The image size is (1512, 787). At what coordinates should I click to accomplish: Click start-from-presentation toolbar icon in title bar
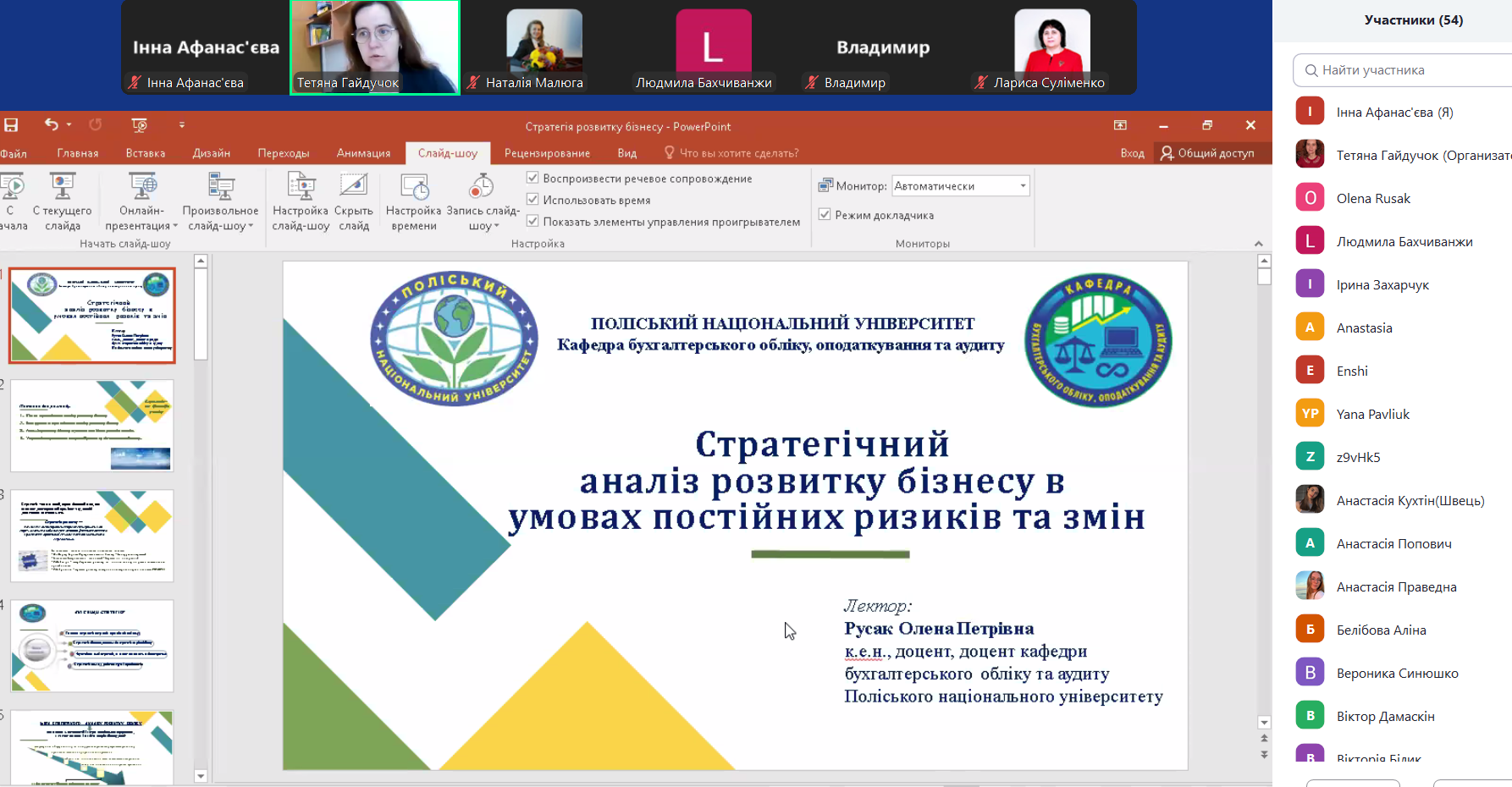pyautogui.click(x=140, y=125)
